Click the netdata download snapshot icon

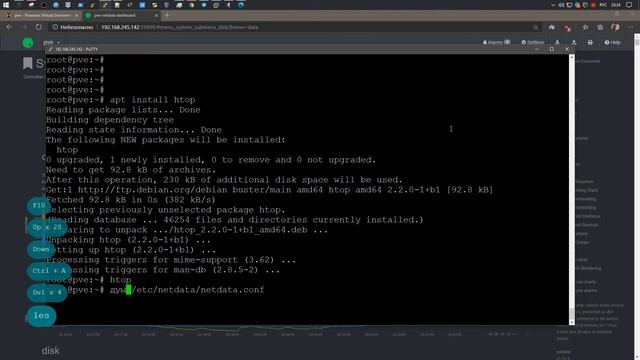[x=557, y=42]
